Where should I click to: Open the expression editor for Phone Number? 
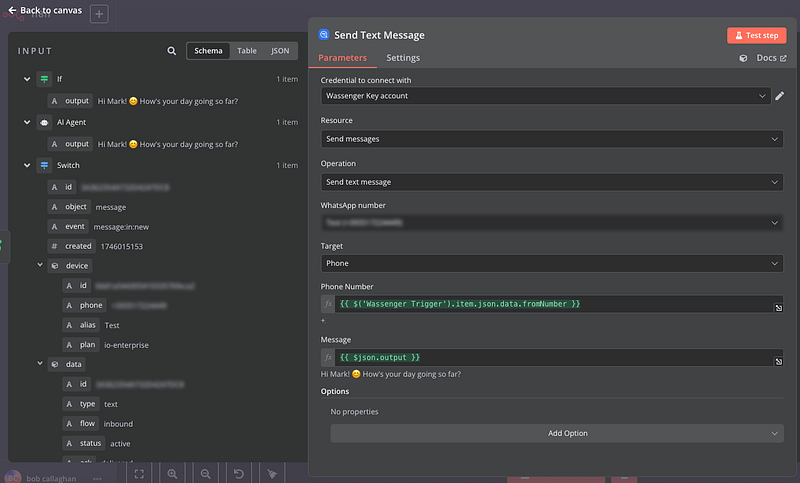tap(778, 307)
